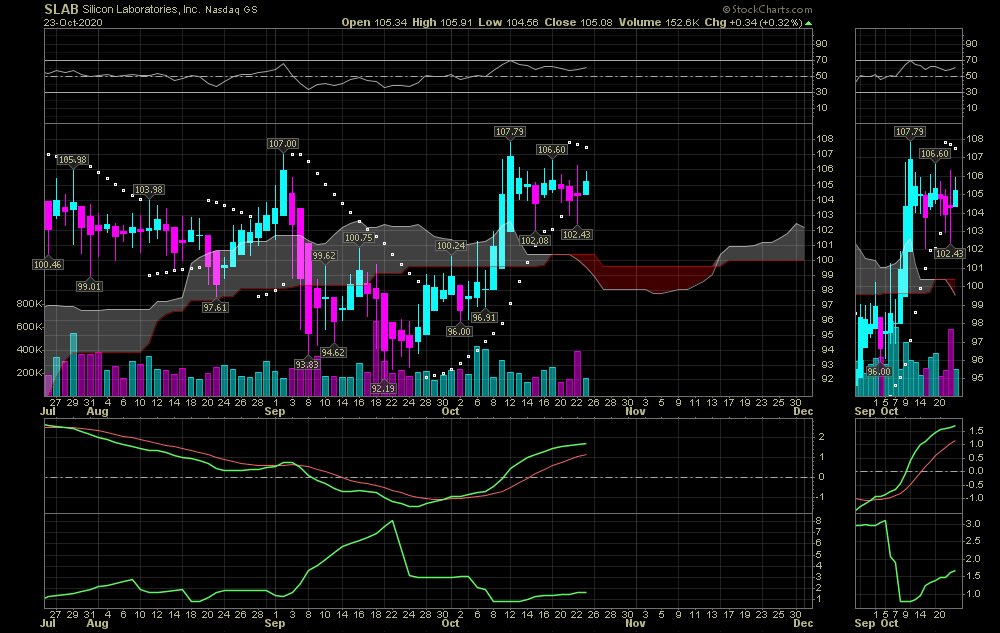Click the Aug month label under price chart
This screenshot has height=633, width=1000.
click(98, 411)
